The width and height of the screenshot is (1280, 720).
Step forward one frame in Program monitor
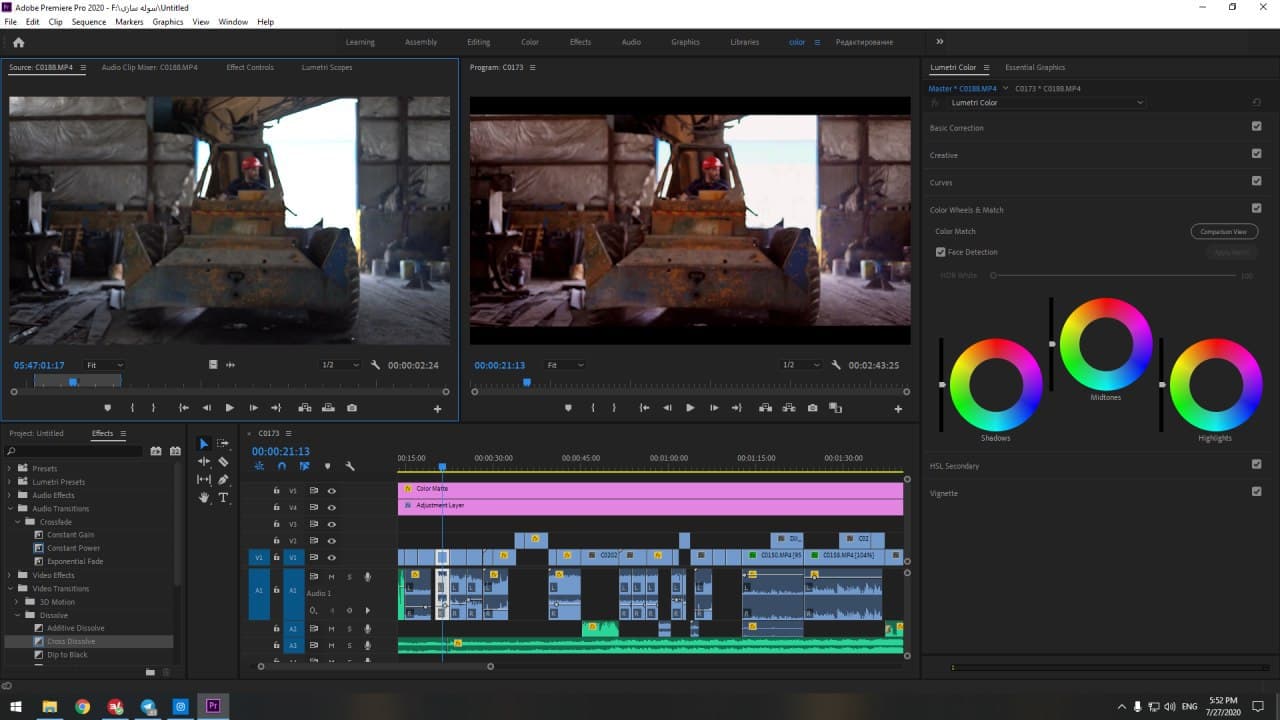714,408
